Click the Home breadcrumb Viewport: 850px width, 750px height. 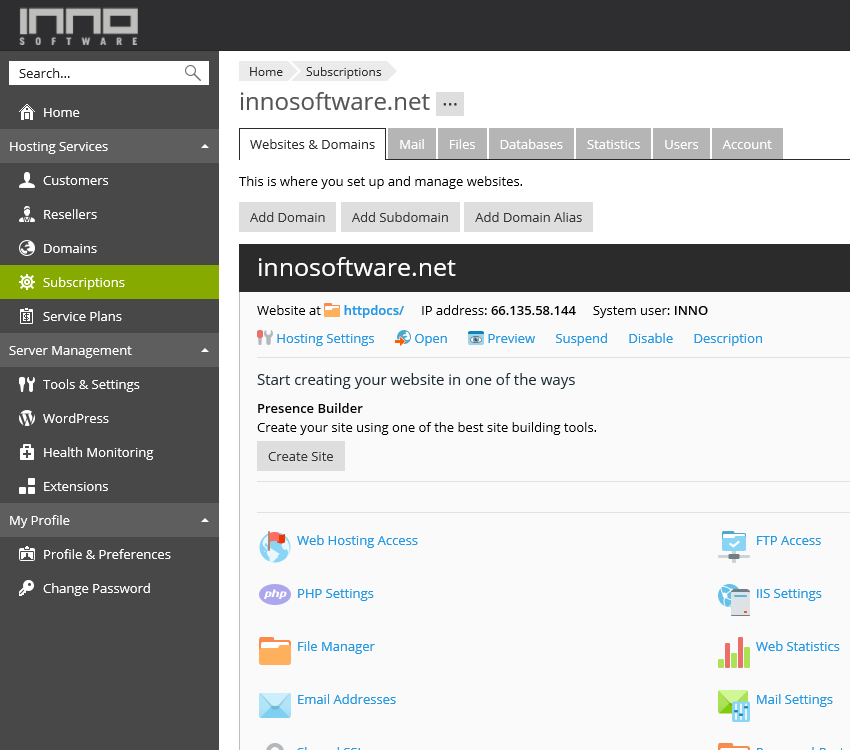(x=266, y=72)
